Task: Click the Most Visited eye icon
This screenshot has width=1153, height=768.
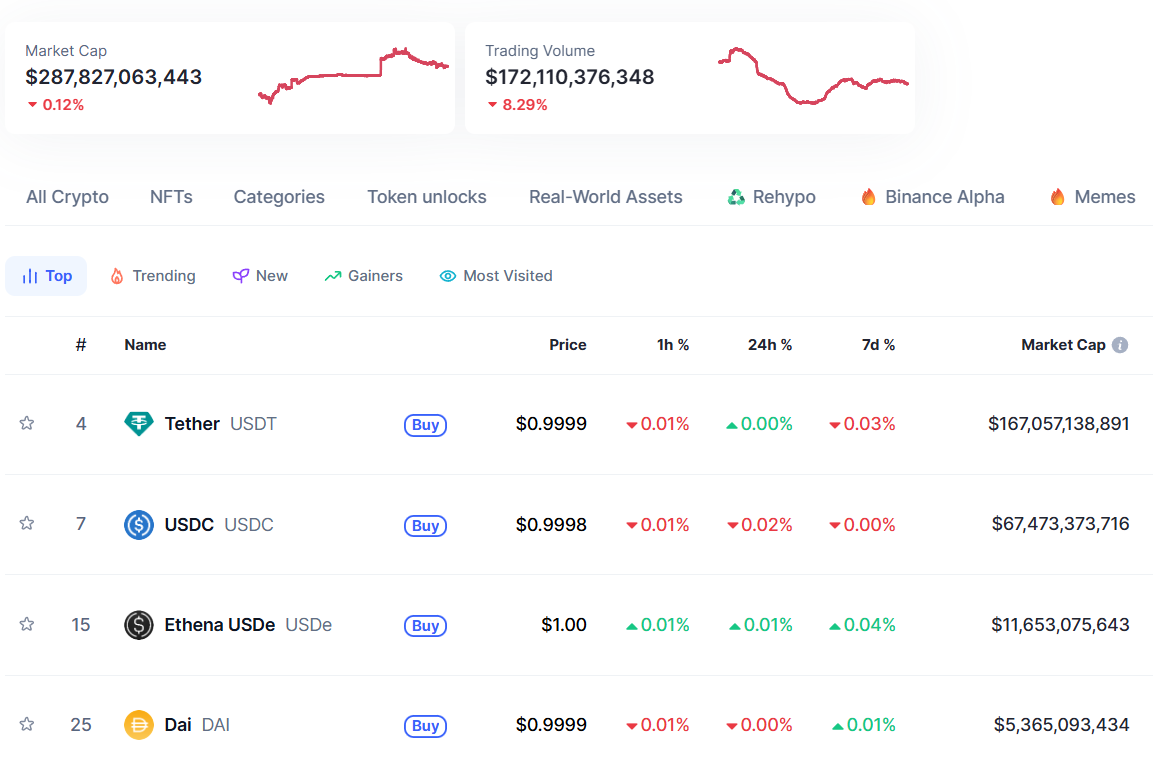Action: [x=448, y=276]
